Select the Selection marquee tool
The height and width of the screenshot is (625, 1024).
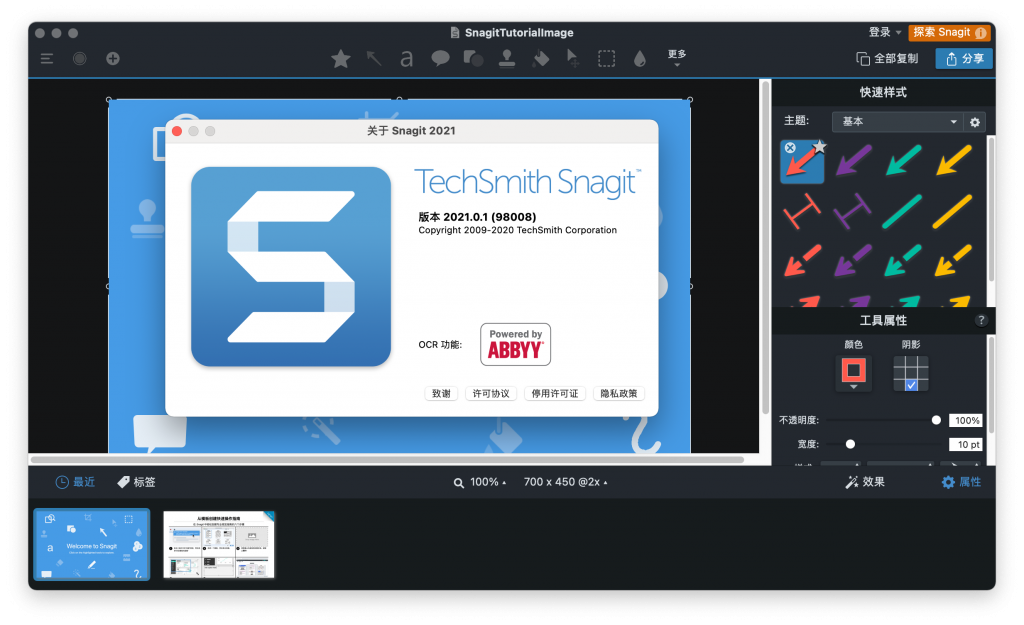[x=607, y=59]
